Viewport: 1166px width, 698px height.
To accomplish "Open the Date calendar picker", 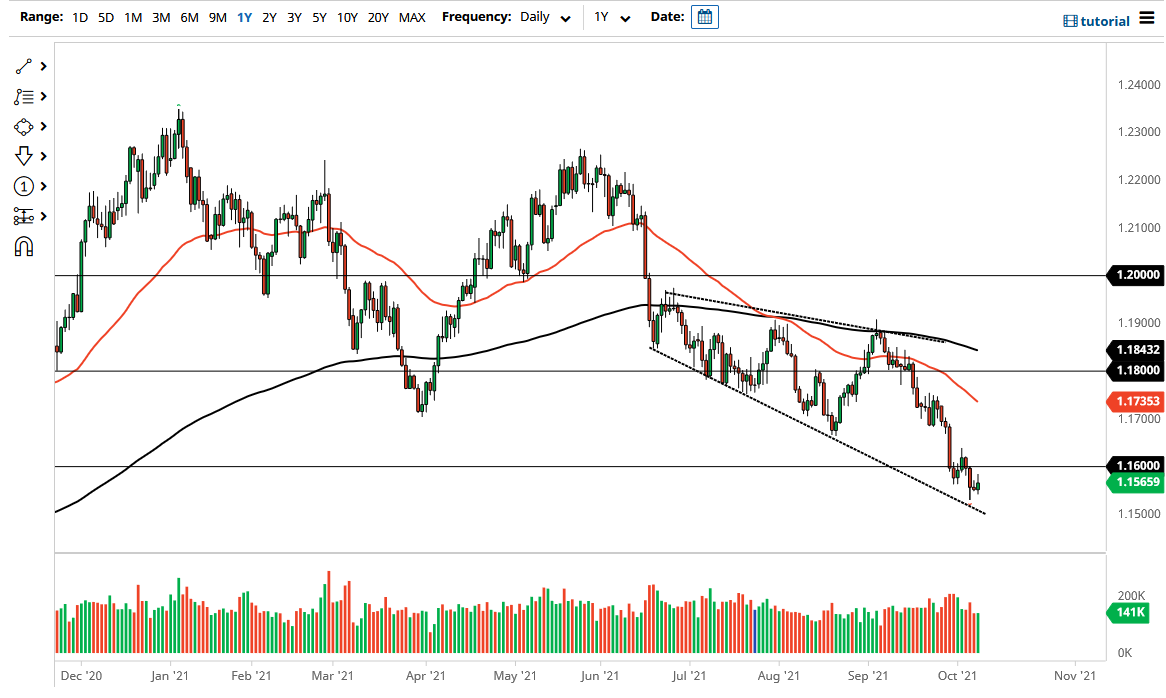I will click(704, 17).
